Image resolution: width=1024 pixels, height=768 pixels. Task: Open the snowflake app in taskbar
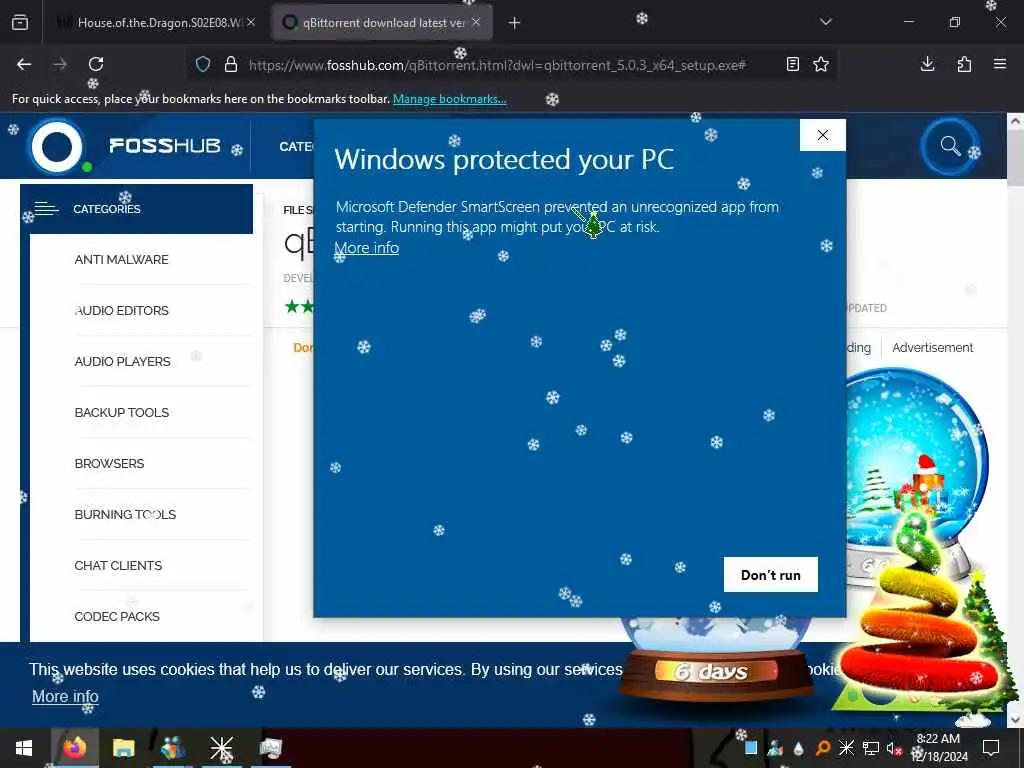coord(221,748)
